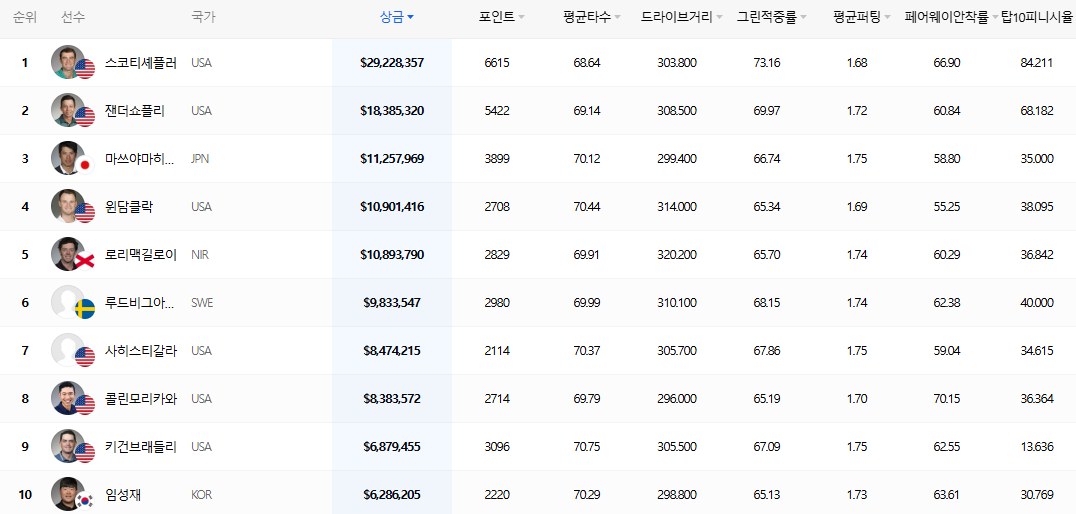This screenshot has height=514, width=1076.
Task: Click 로리맥길로이 player photo
Action: [x=68, y=255]
